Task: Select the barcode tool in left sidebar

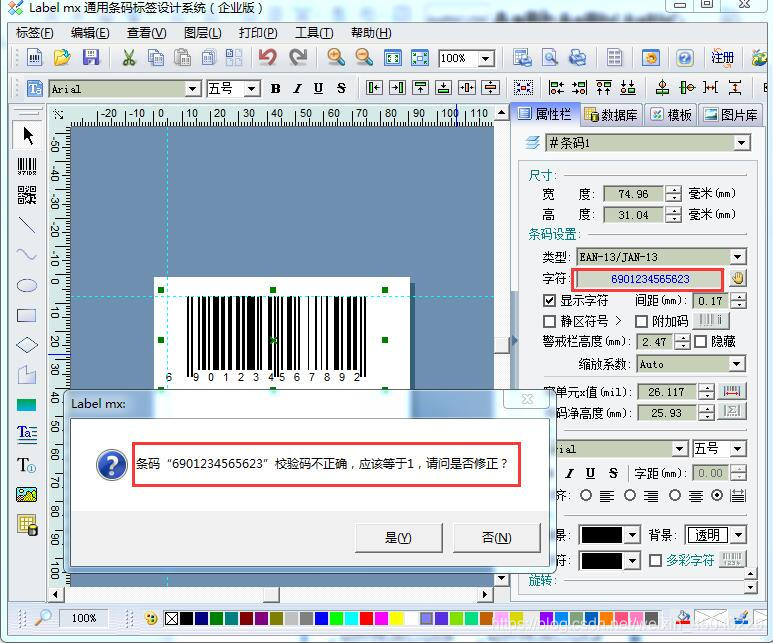Action: pos(27,167)
